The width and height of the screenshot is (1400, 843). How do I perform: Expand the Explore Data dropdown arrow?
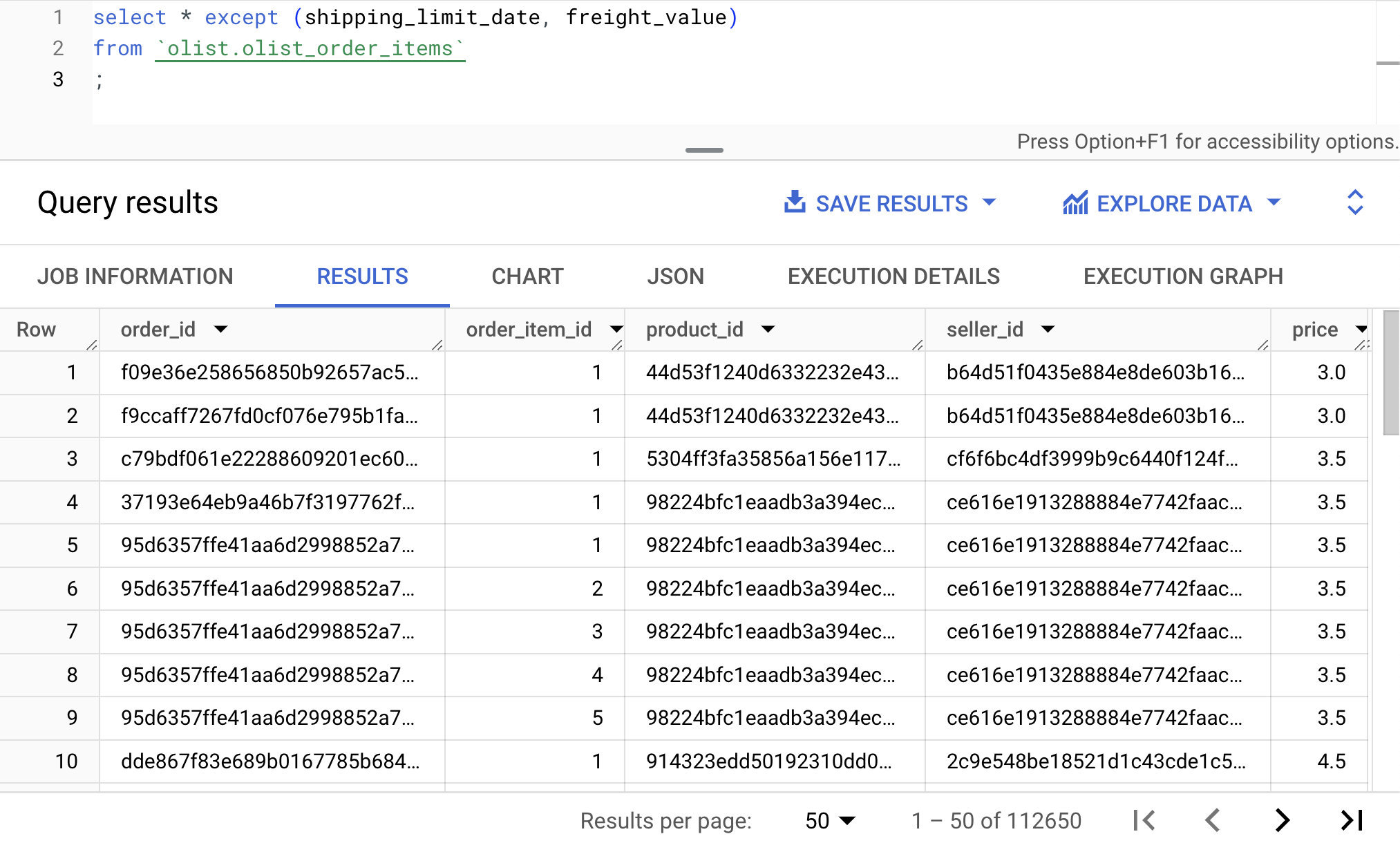tap(1274, 202)
